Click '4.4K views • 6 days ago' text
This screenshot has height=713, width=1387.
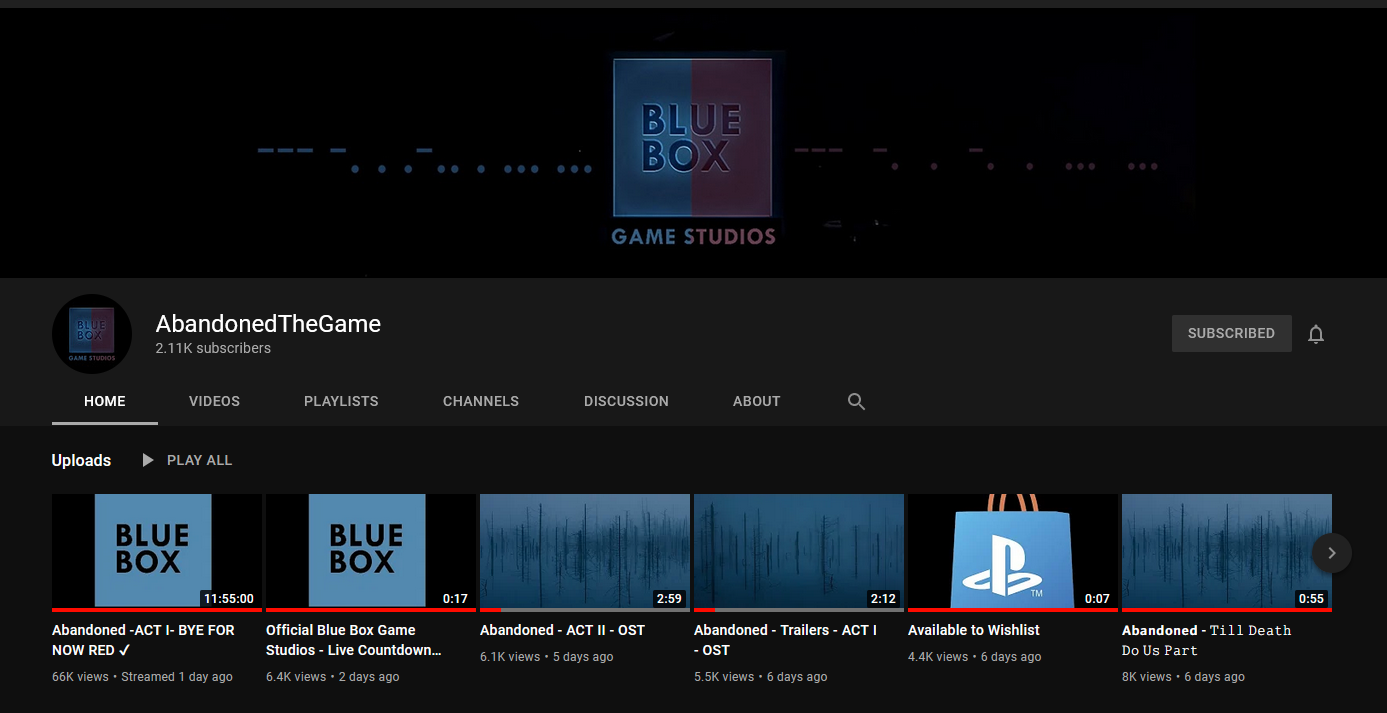(x=975, y=657)
